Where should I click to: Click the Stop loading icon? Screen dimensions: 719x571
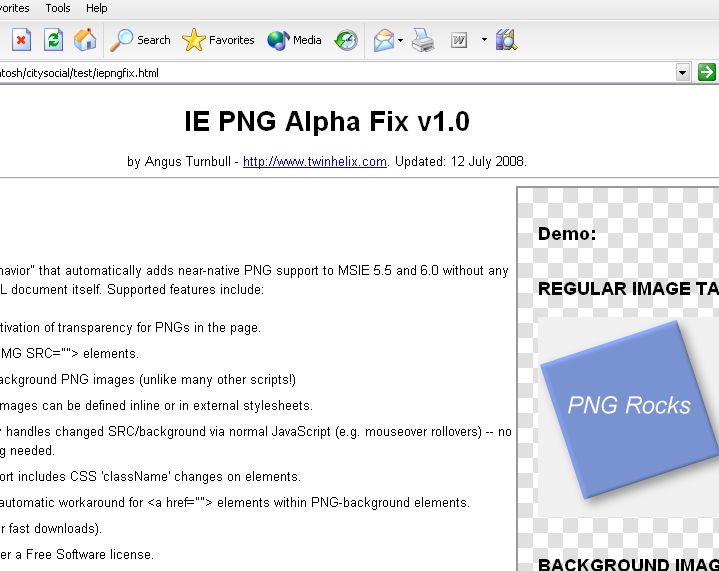(21, 40)
